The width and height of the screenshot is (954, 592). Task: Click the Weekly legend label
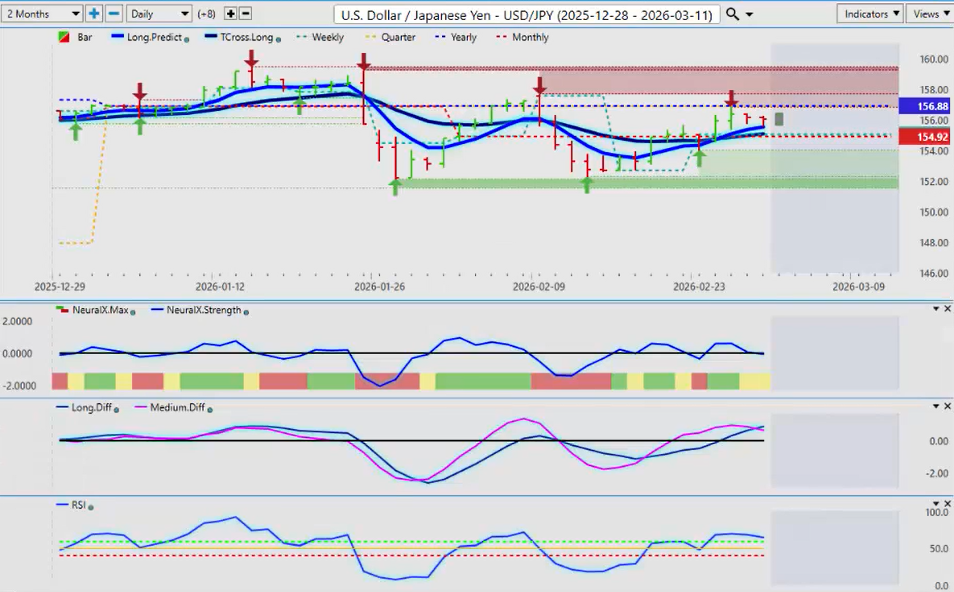327,37
